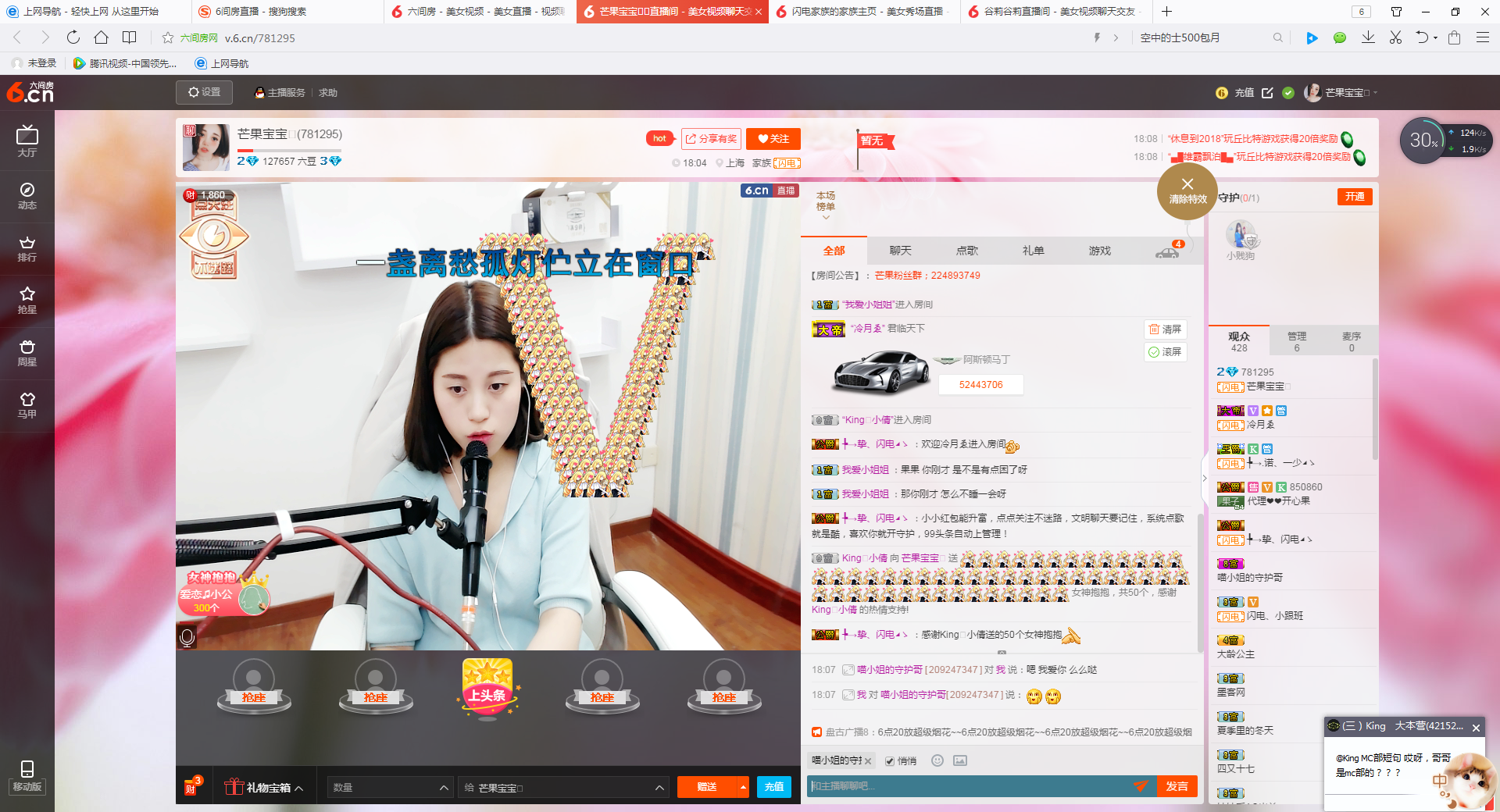Viewport: 1500px width, 812px height.
Task: Click the 开通 guardian button
Action: coord(1355,197)
